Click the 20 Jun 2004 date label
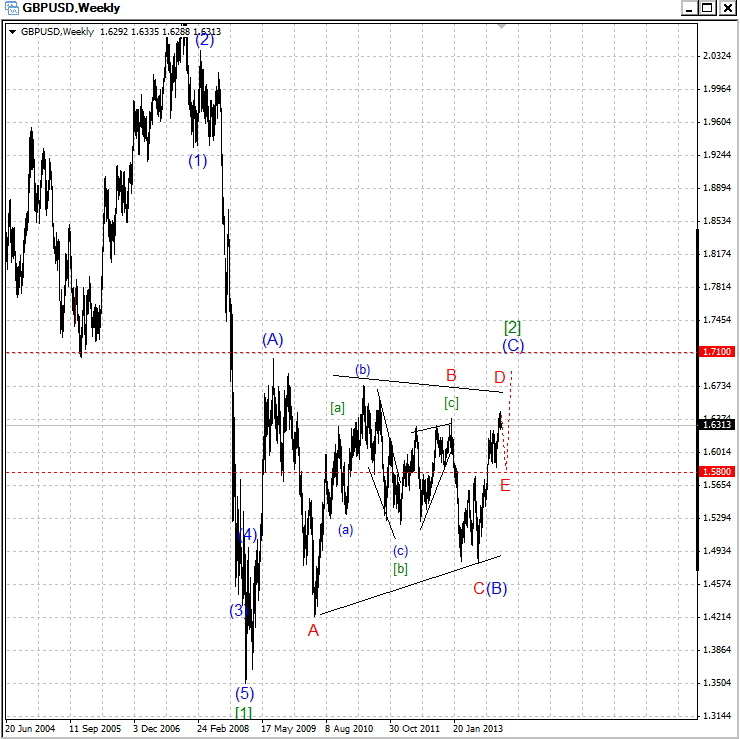740x739 pixels. click(x=30, y=729)
